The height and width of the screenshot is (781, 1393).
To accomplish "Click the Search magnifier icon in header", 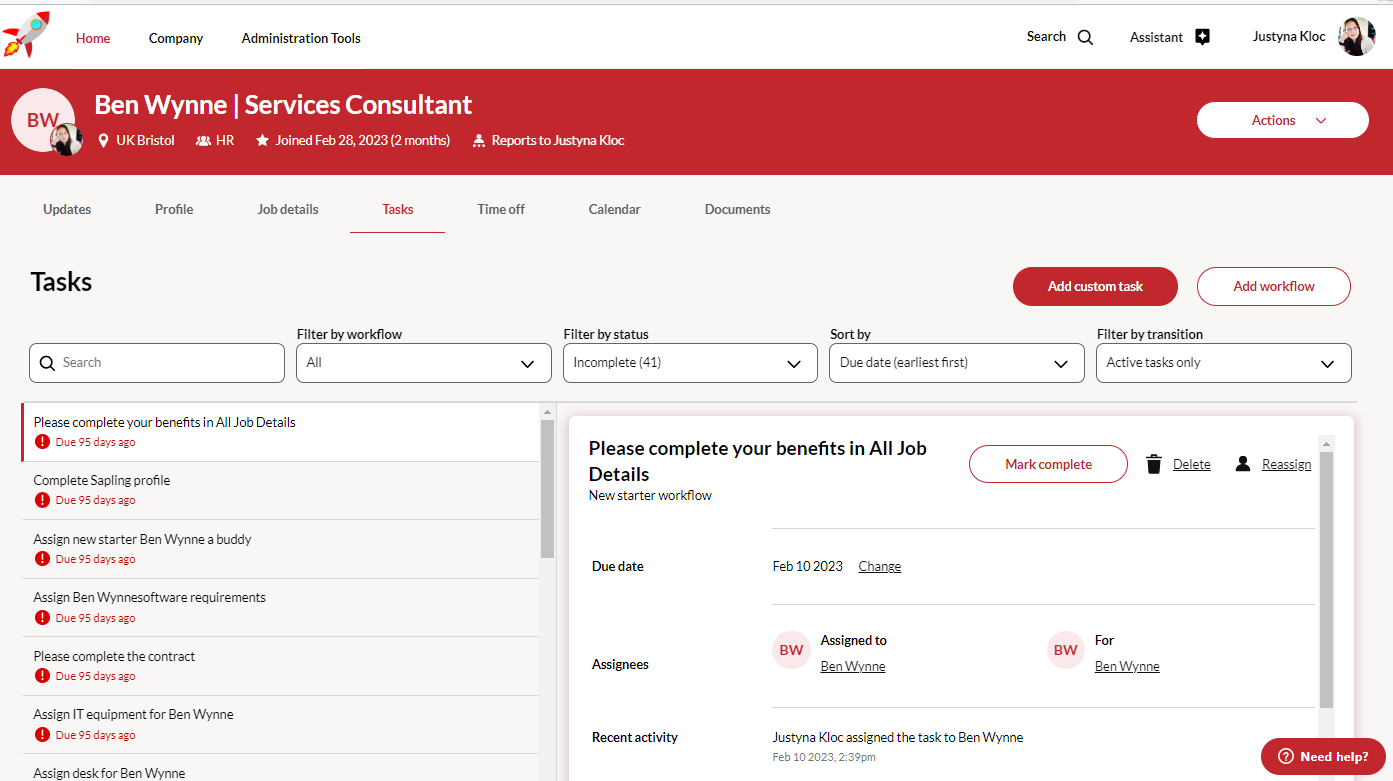I will 1085,38.
